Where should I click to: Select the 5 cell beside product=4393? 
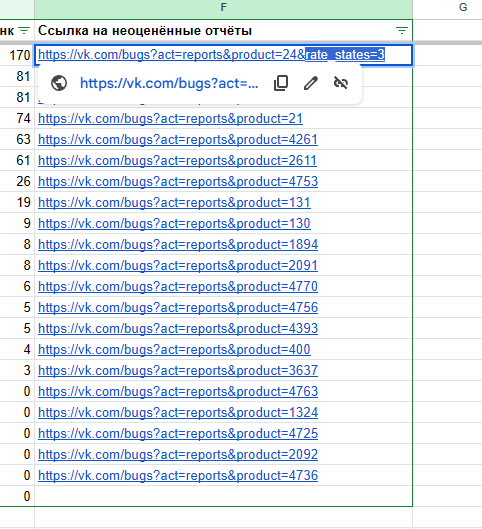(17, 328)
